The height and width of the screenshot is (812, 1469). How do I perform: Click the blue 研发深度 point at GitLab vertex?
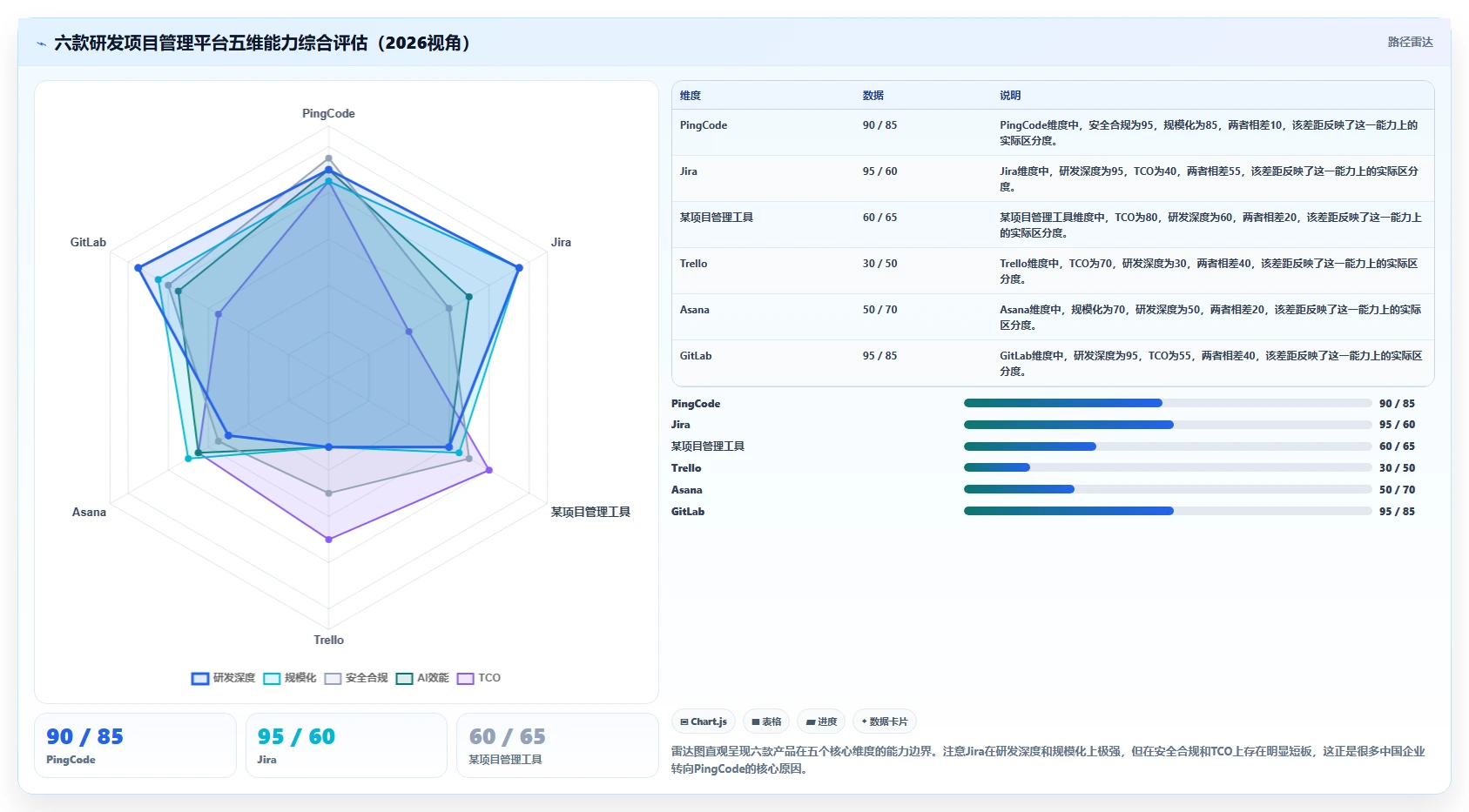point(138,268)
